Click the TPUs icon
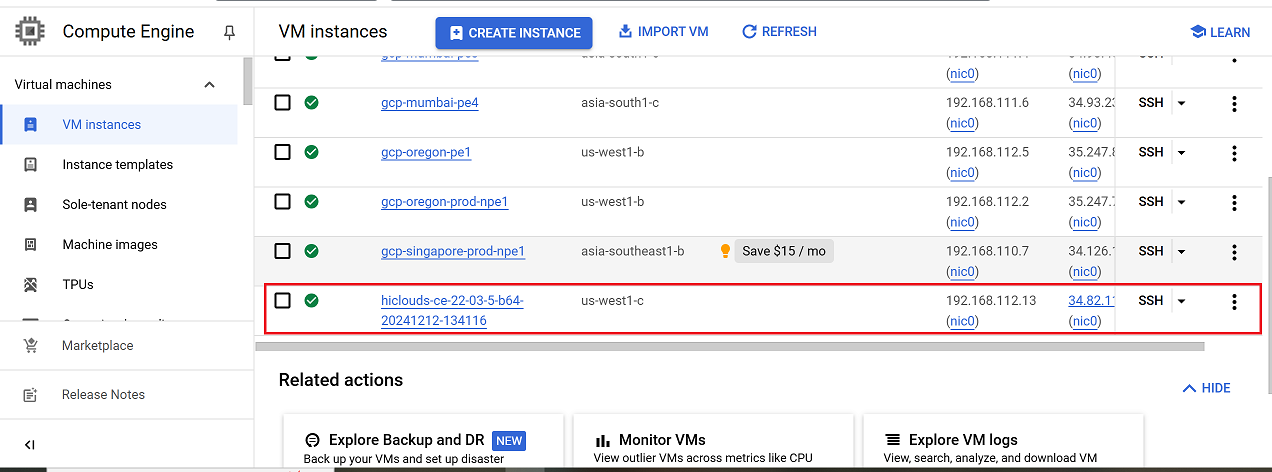This screenshot has height=472, width=1272. point(30,285)
